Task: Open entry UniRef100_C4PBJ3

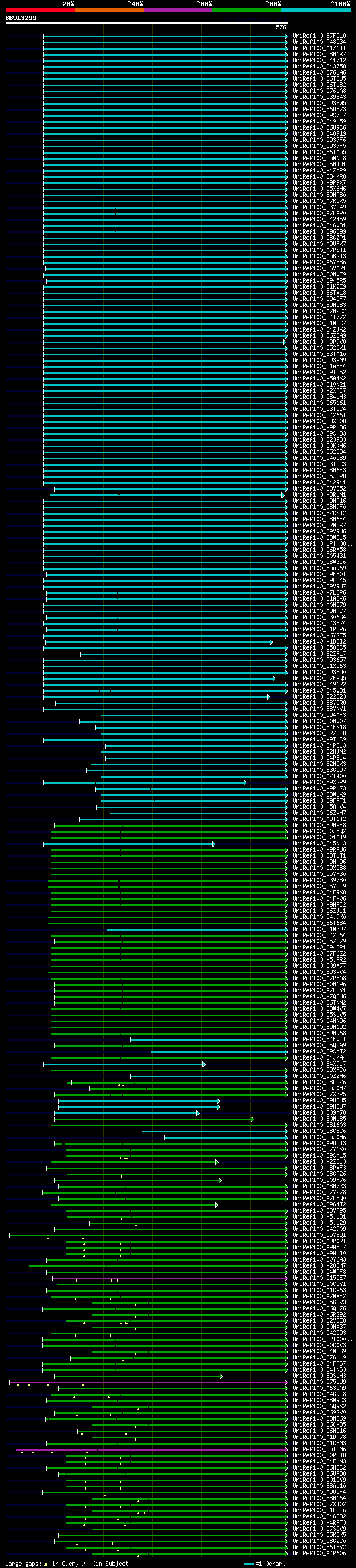Action: point(319,746)
